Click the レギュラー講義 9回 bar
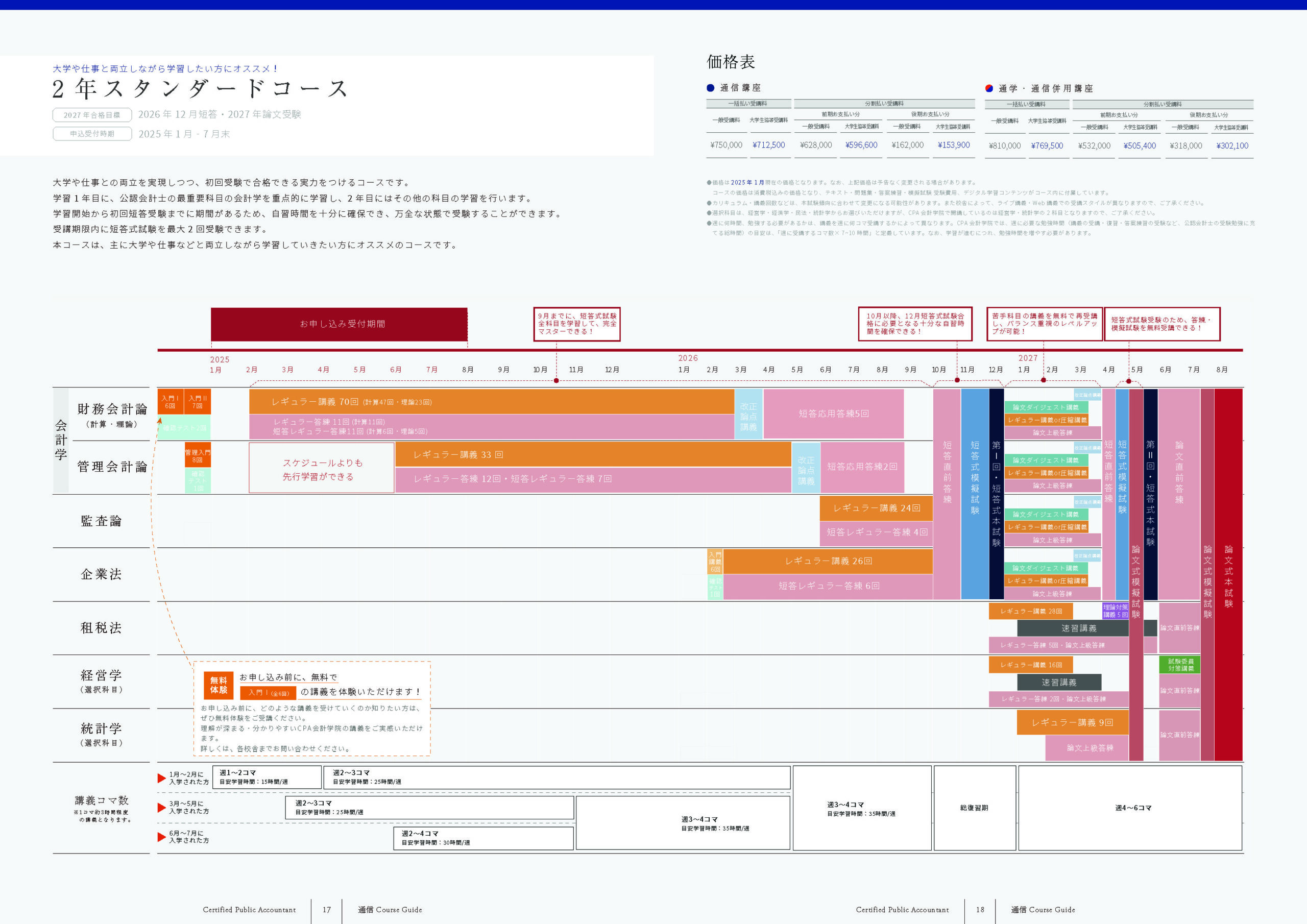Image resolution: width=1307 pixels, height=924 pixels. coord(1073,722)
